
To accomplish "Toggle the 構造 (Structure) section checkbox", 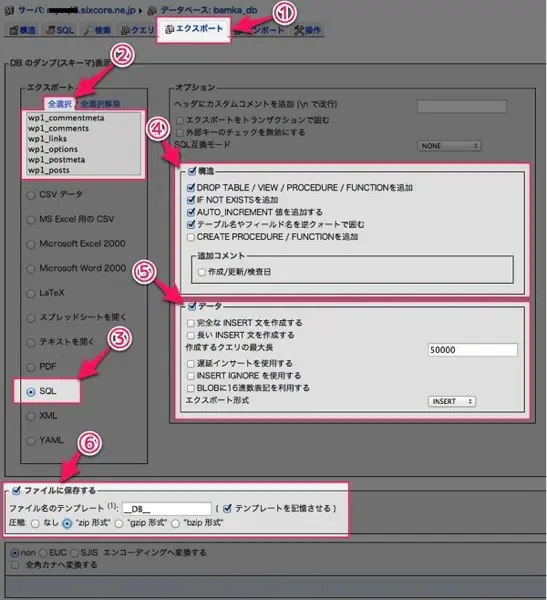I will click(x=192, y=171).
